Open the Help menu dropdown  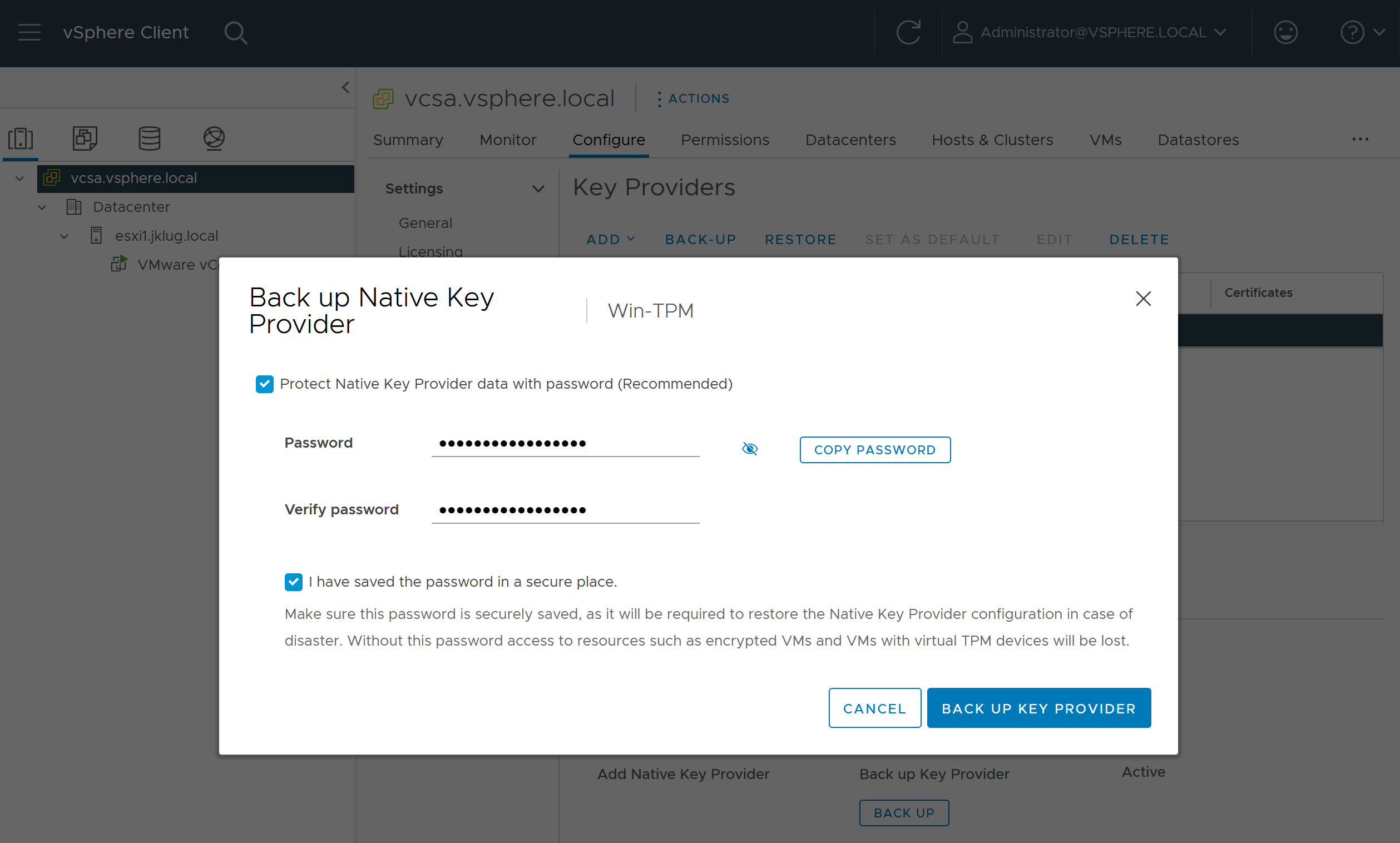tap(1362, 32)
